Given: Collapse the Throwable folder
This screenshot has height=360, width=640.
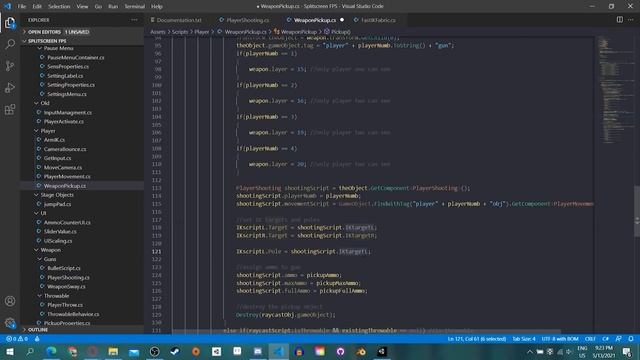Looking at the screenshot, I should 56,296.
